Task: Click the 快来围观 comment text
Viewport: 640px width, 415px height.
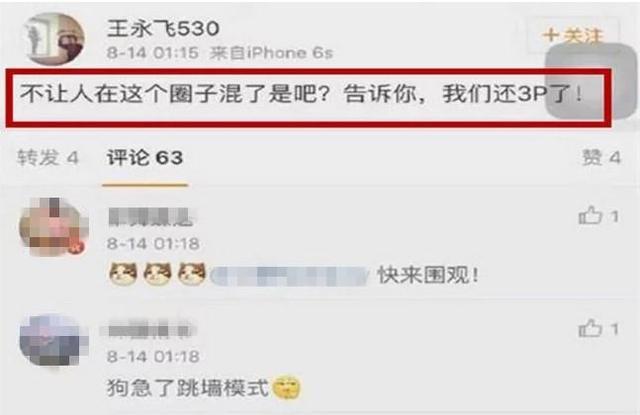Action: 428,275
